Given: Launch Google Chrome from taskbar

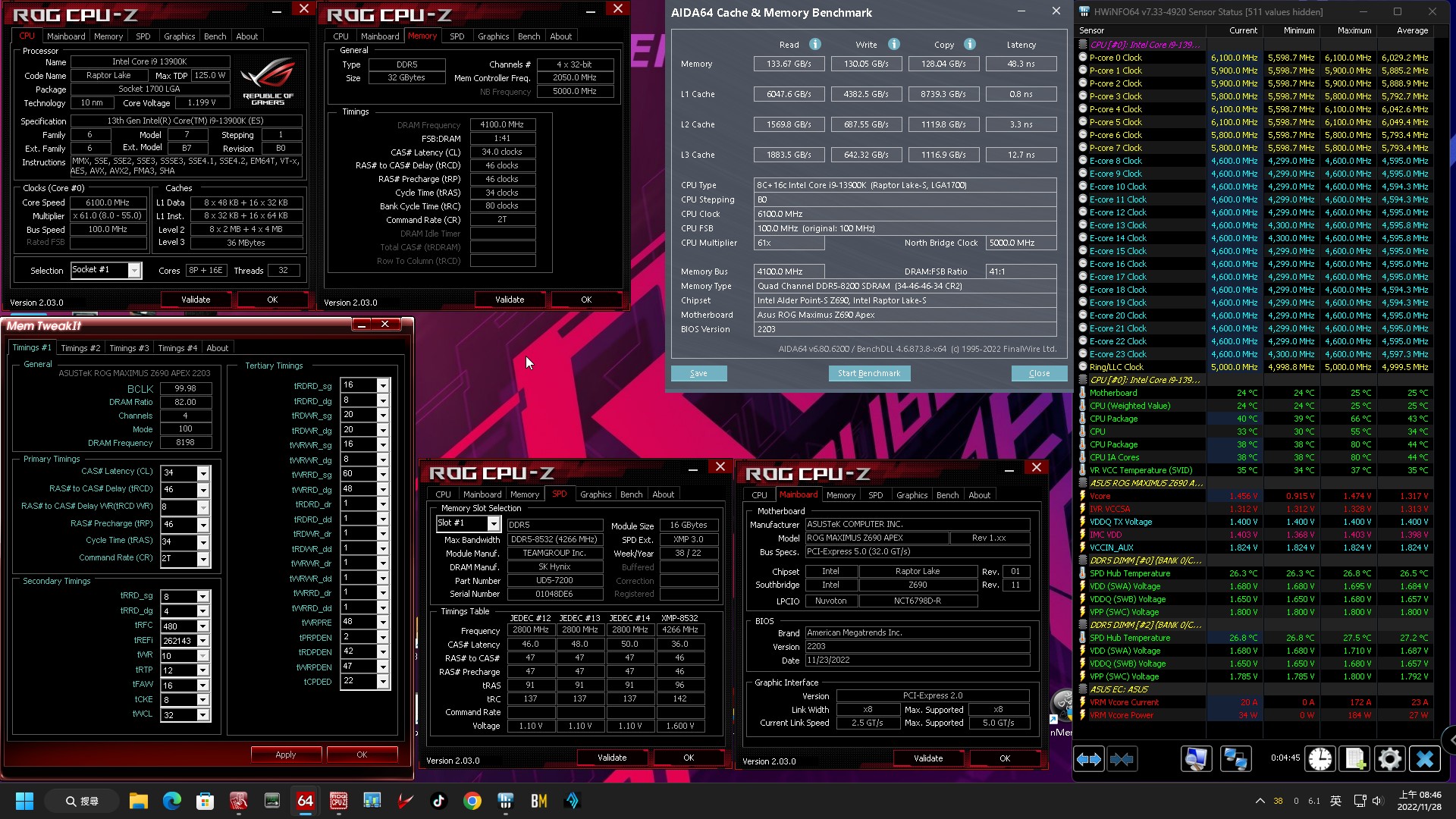Looking at the screenshot, I should (x=472, y=801).
